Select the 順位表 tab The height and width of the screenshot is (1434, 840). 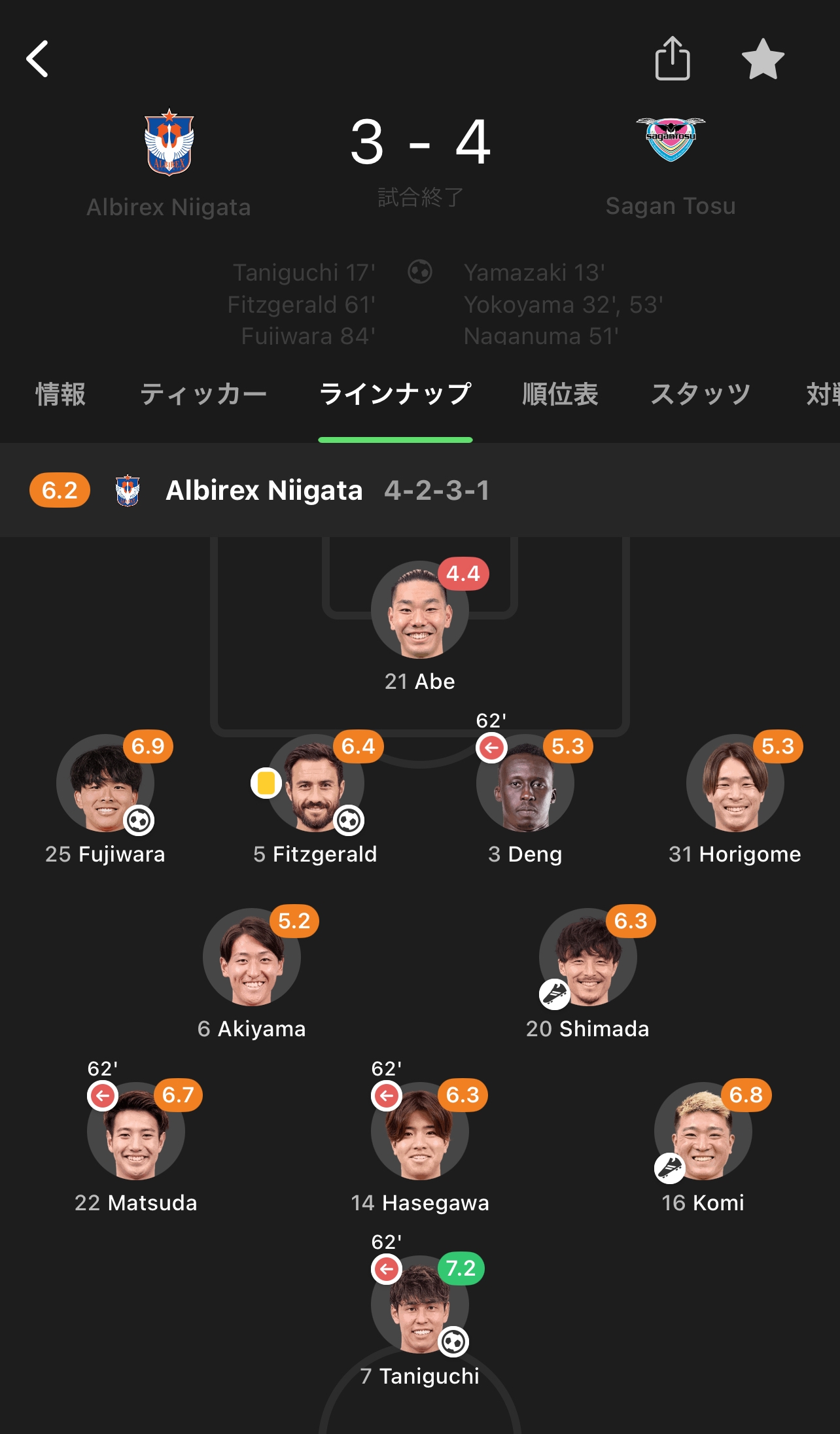(560, 394)
